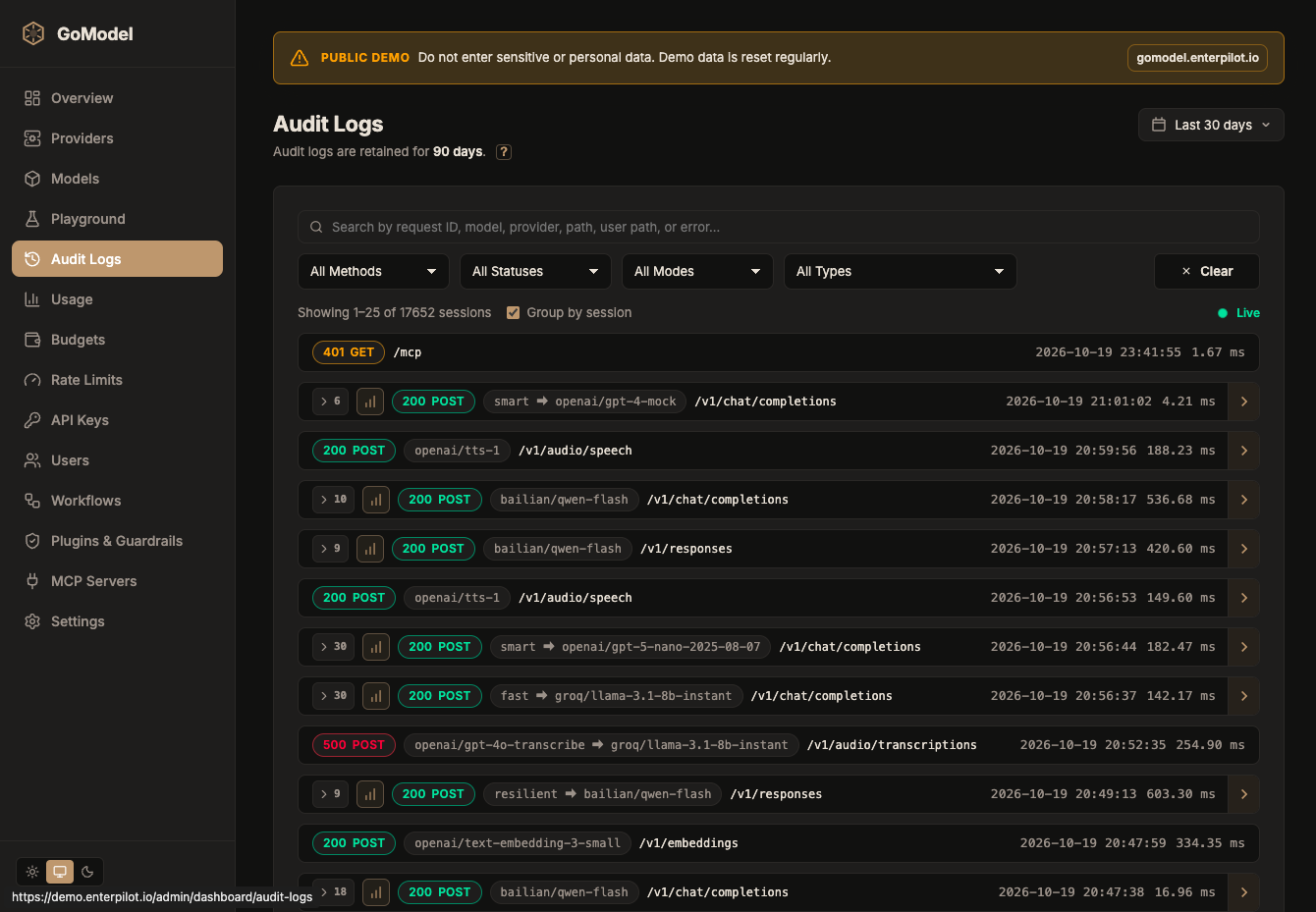Click the audit log search field

[778, 227]
